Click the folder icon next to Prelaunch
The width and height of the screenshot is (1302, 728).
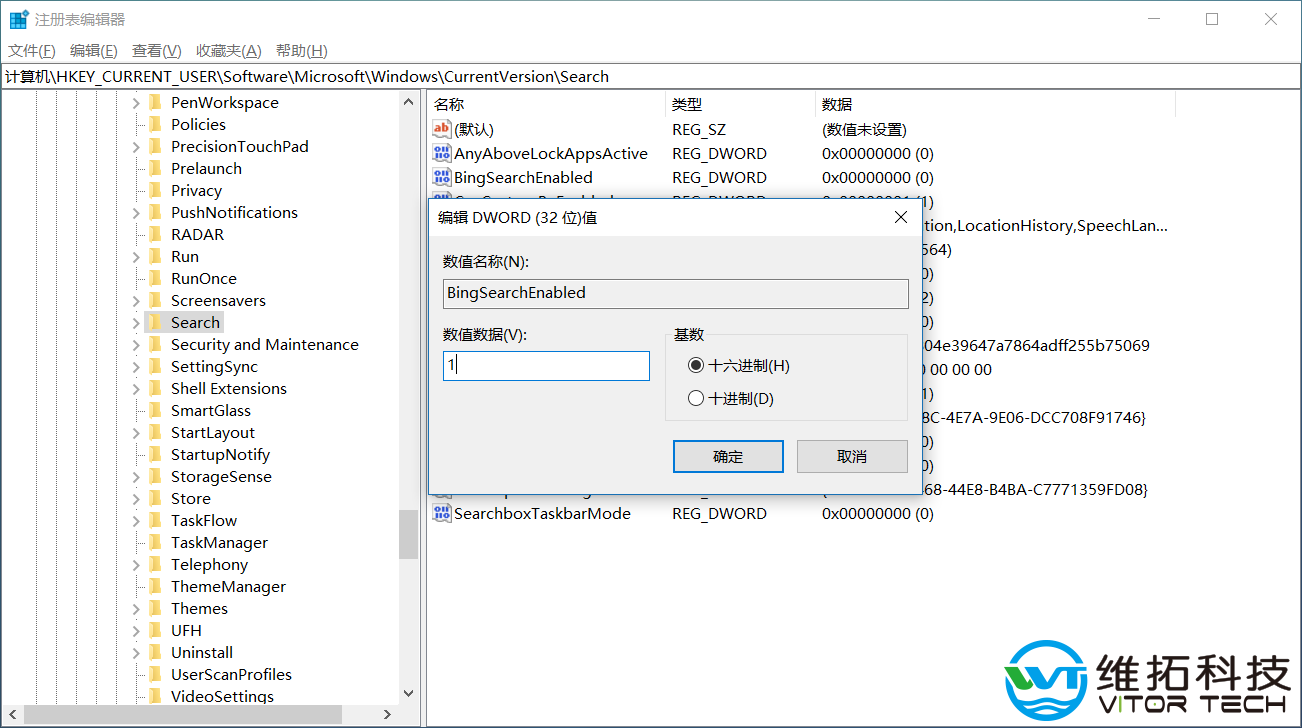point(155,168)
